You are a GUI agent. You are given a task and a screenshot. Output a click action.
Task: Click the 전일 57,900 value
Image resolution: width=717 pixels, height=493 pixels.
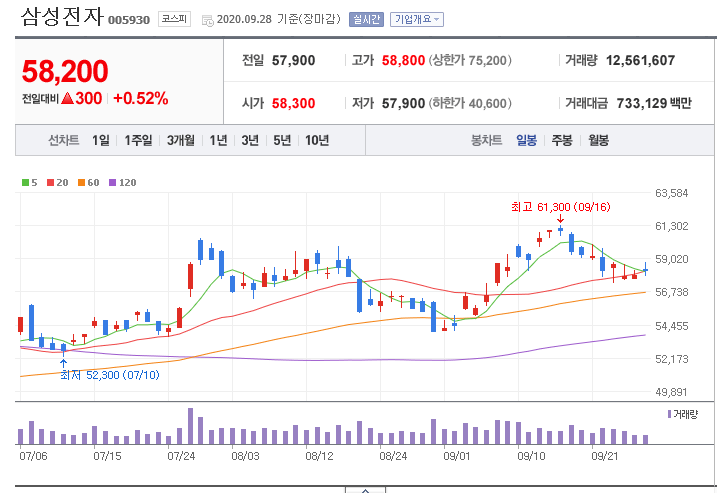click(293, 60)
